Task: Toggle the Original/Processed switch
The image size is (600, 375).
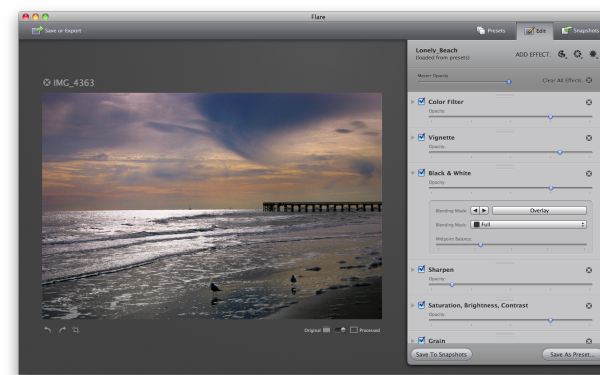Action: pos(340,330)
